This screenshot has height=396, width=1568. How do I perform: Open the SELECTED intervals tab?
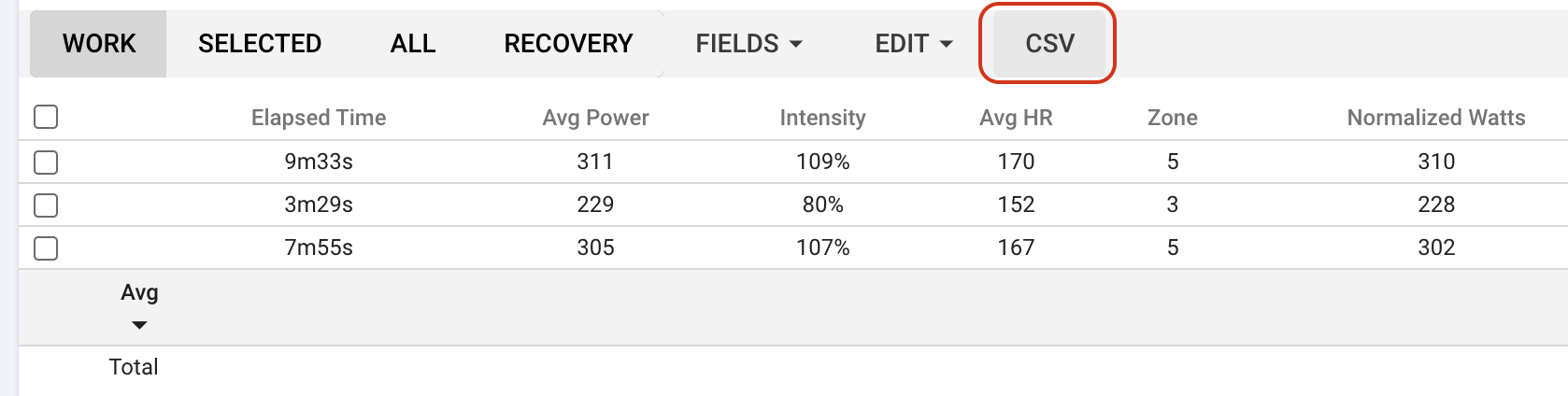click(260, 44)
